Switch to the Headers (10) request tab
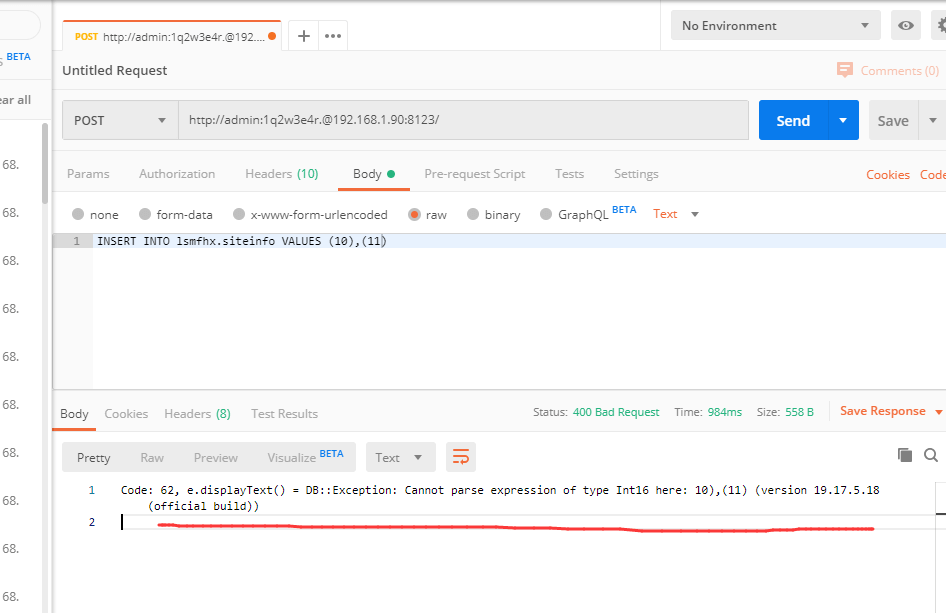This screenshot has height=613, width=946. (281, 174)
